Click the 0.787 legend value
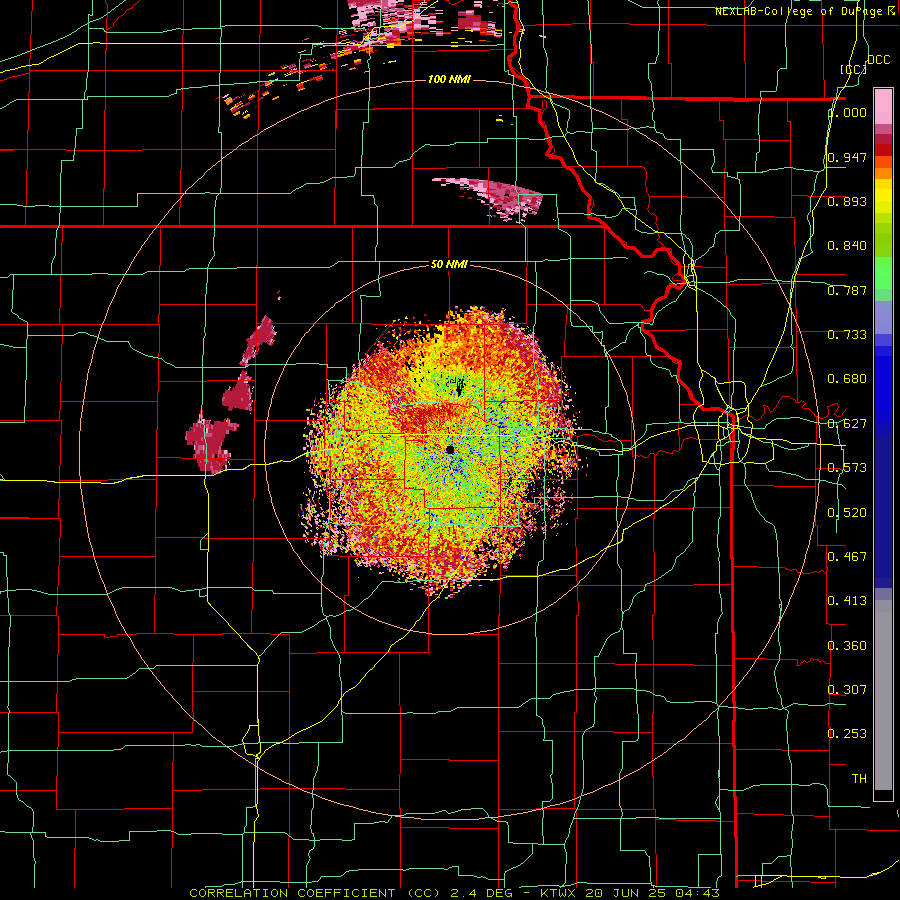 [847, 290]
